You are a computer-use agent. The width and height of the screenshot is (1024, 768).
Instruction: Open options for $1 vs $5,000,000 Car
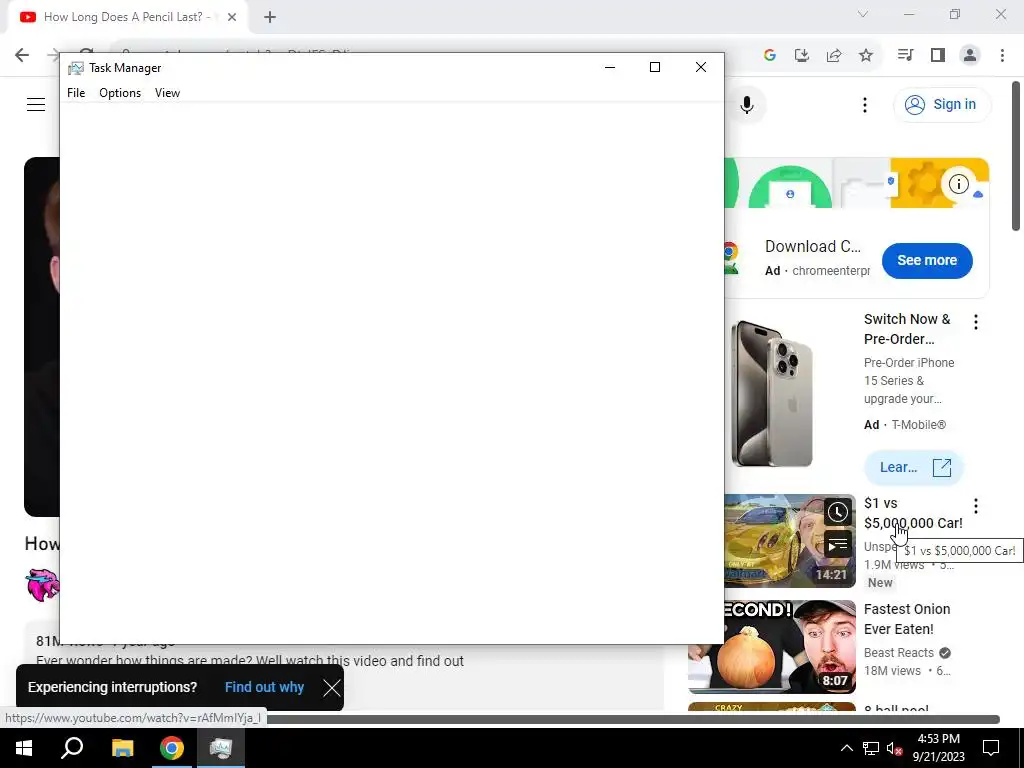tap(976, 506)
